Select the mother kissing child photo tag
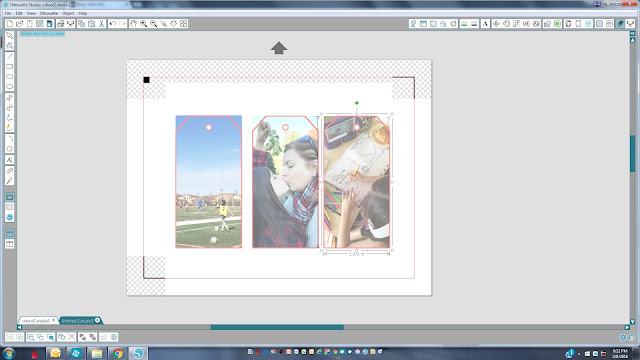The height and width of the screenshot is (360, 640). (285, 182)
